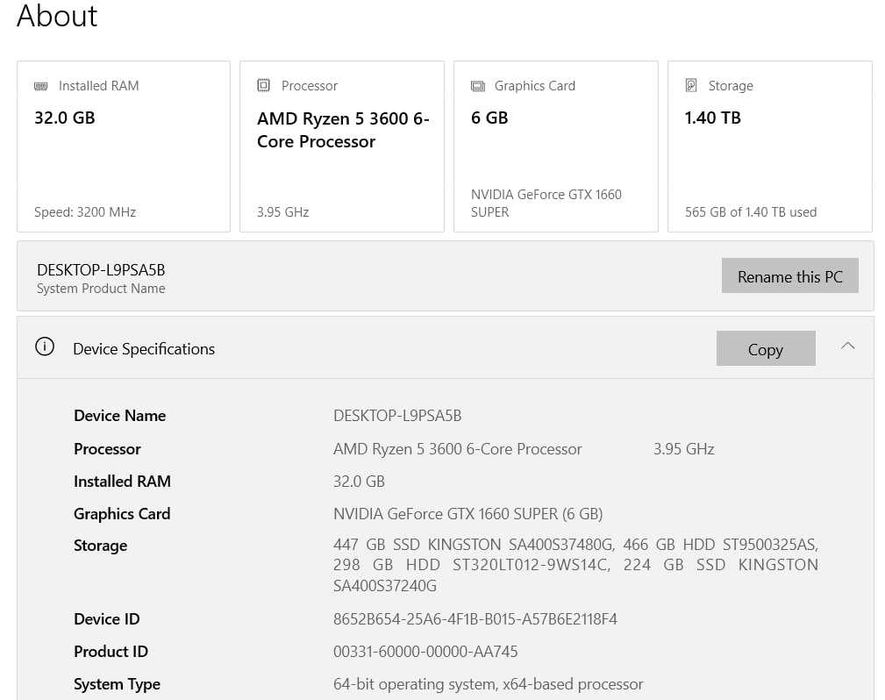Click the Device Specifications header title
885x700 pixels.
point(144,349)
